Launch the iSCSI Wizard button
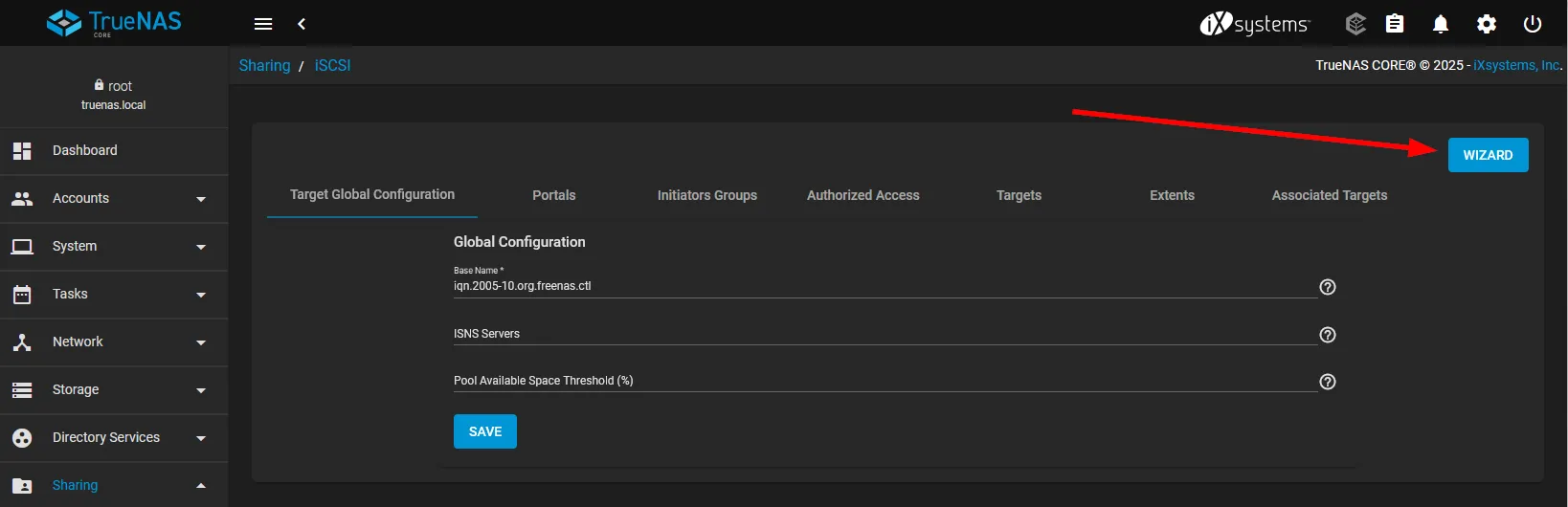Viewport: 1568px width, 507px height. tap(1488, 155)
